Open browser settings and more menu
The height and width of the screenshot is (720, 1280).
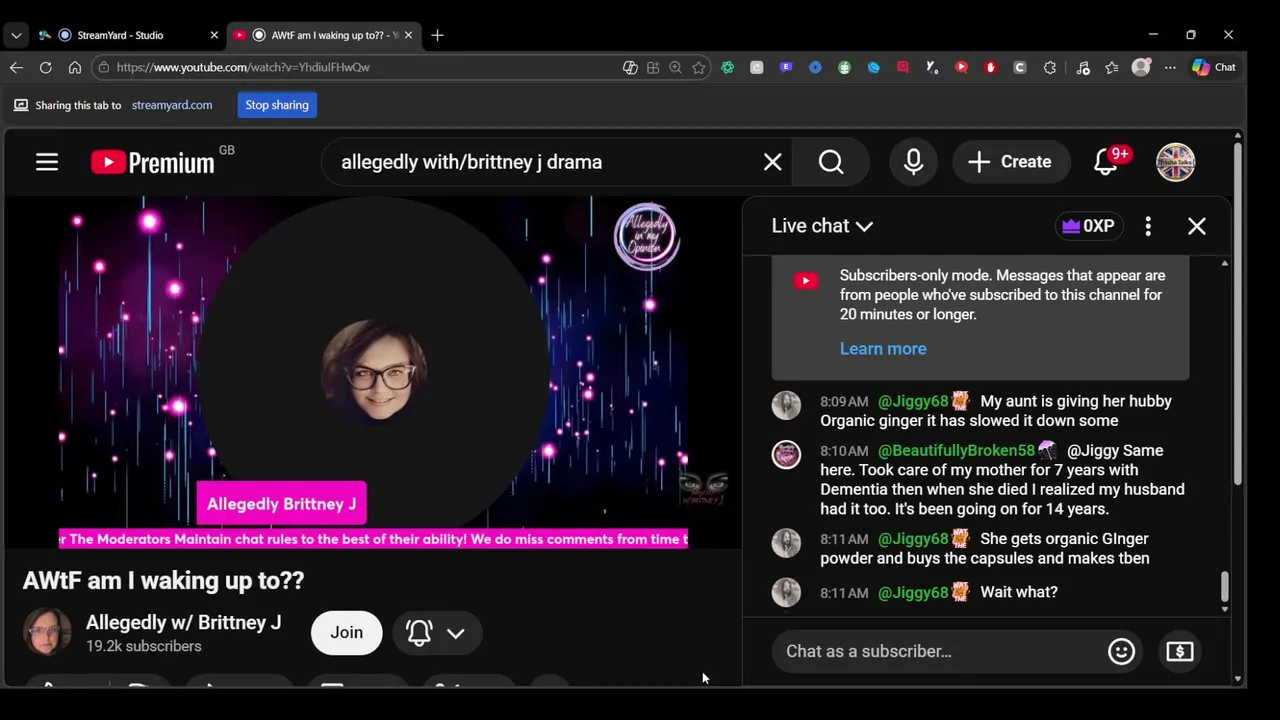pyautogui.click(x=1170, y=67)
